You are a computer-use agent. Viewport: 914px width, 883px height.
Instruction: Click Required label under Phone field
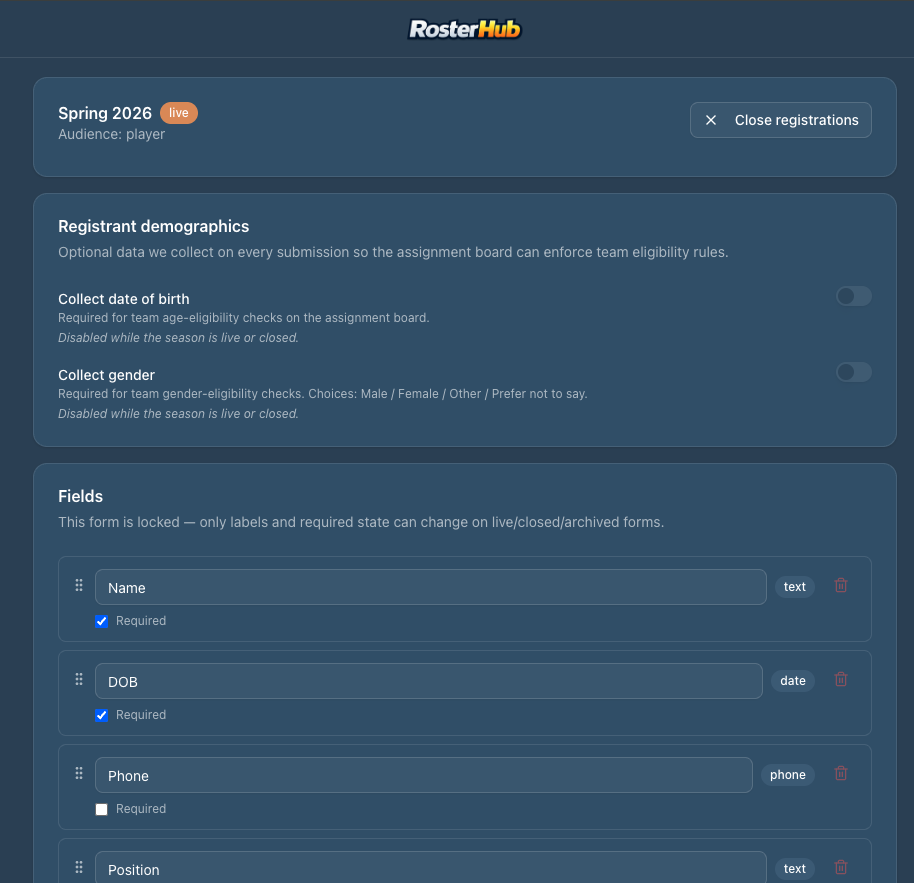[x=141, y=809]
